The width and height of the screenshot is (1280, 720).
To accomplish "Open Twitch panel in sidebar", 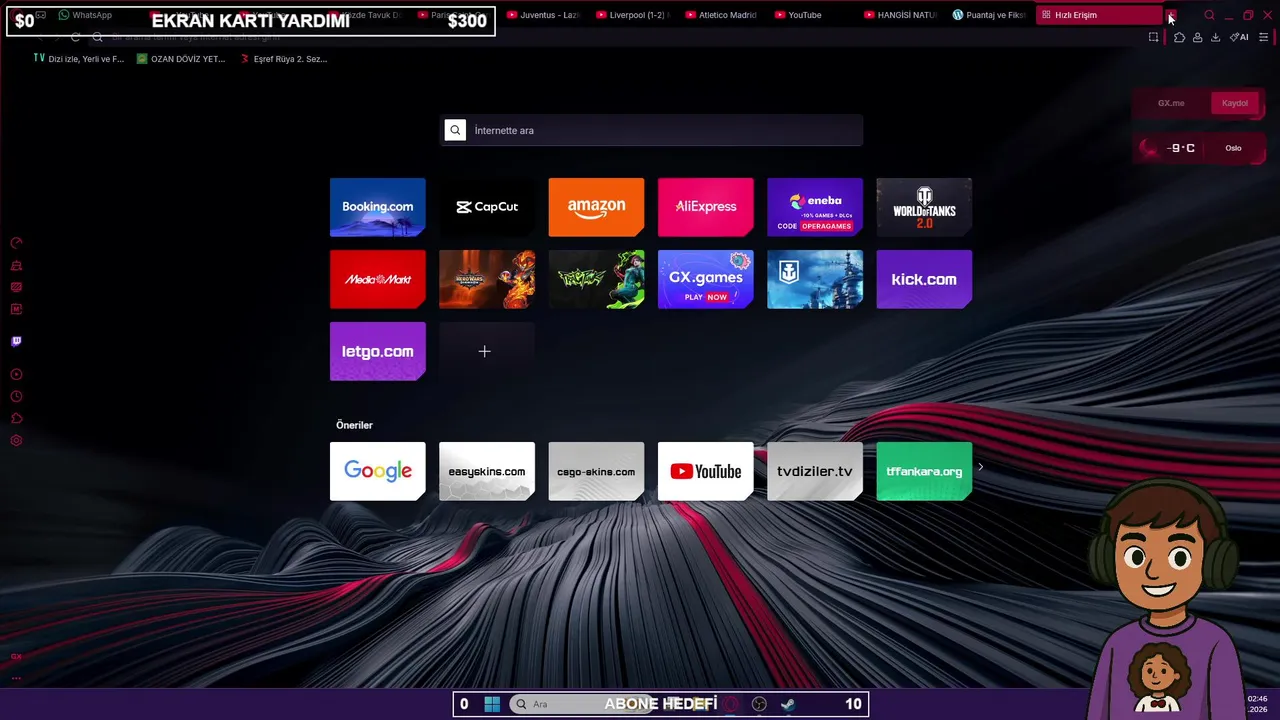I will 16,341.
